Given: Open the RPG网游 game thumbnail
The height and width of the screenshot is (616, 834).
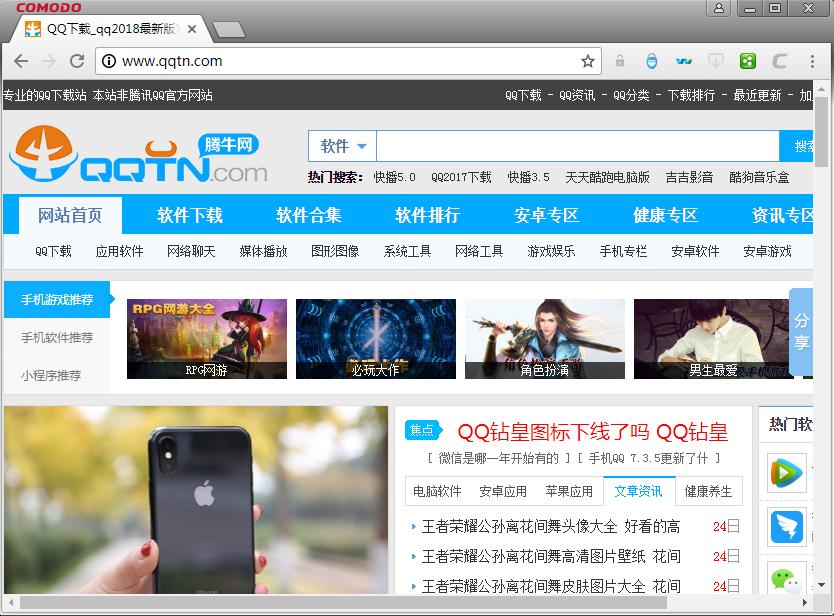Looking at the screenshot, I should [x=207, y=339].
